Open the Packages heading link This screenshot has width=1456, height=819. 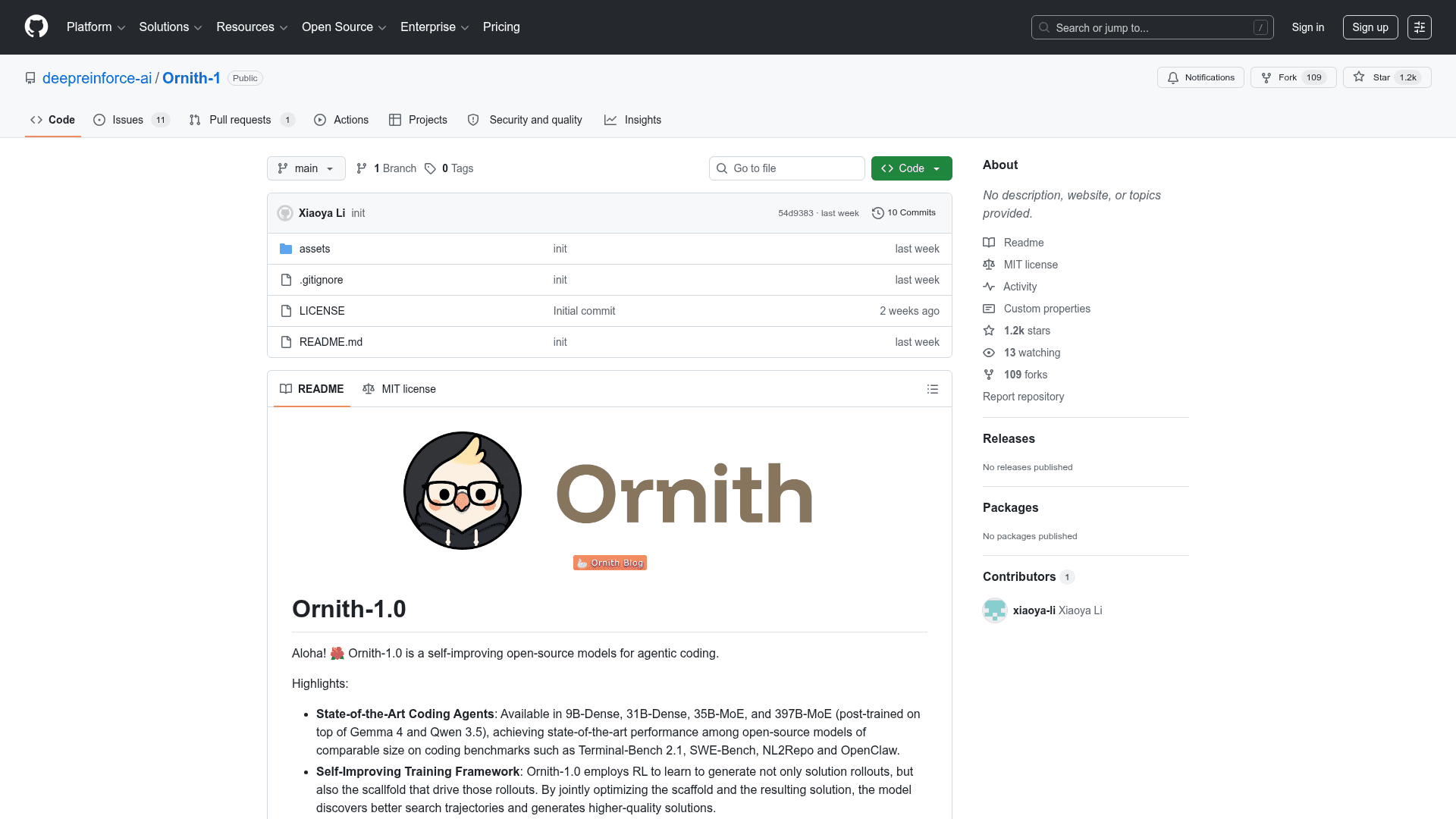[x=1010, y=507]
